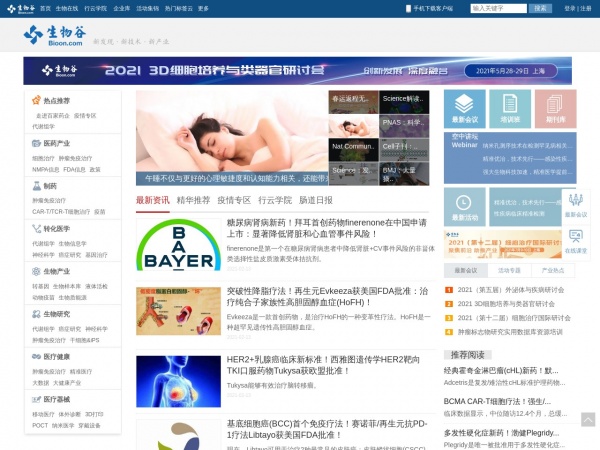Click the molecule icon beside 生物研究

click(x=36, y=314)
